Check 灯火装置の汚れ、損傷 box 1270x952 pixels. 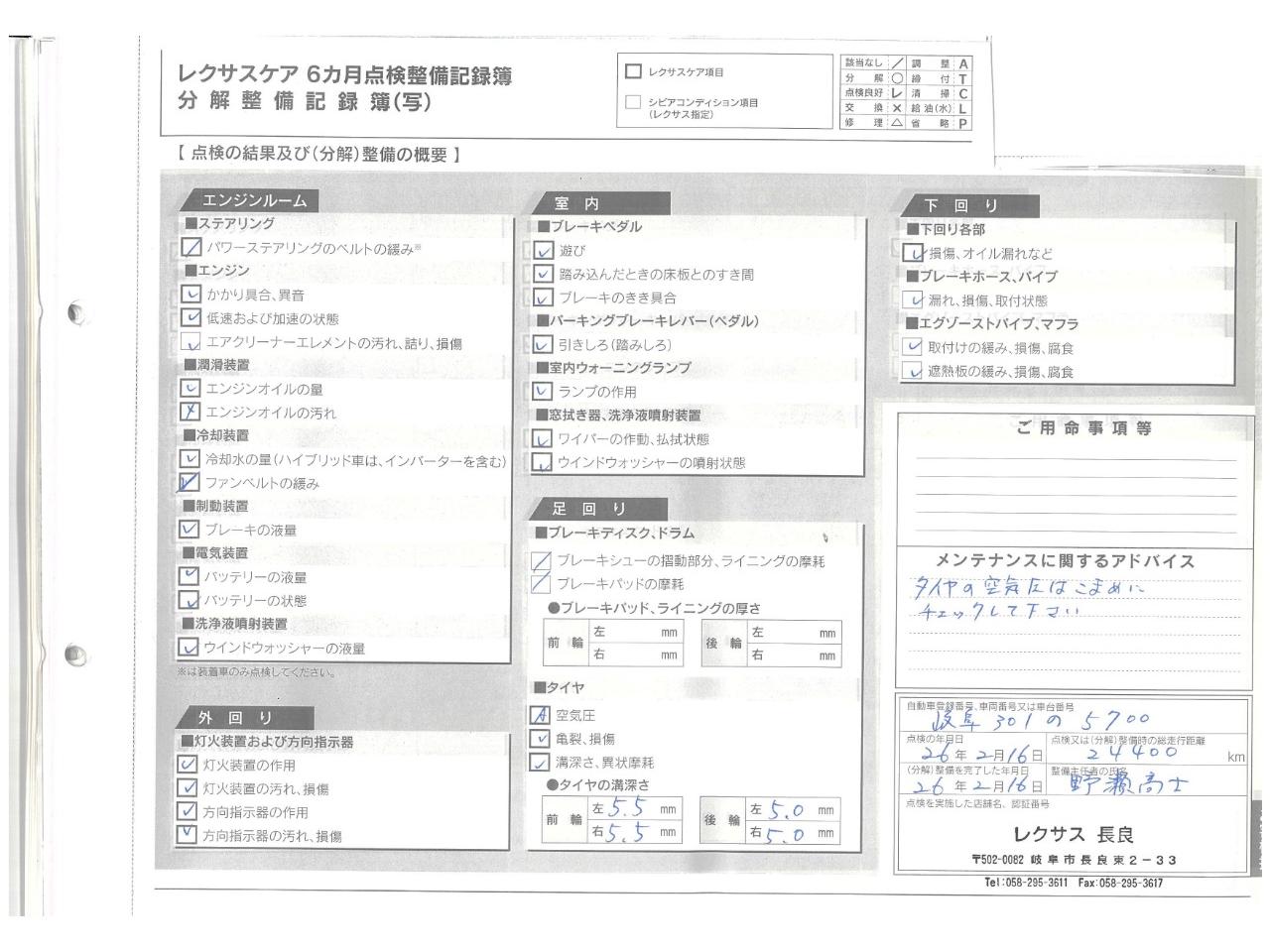[x=188, y=788]
